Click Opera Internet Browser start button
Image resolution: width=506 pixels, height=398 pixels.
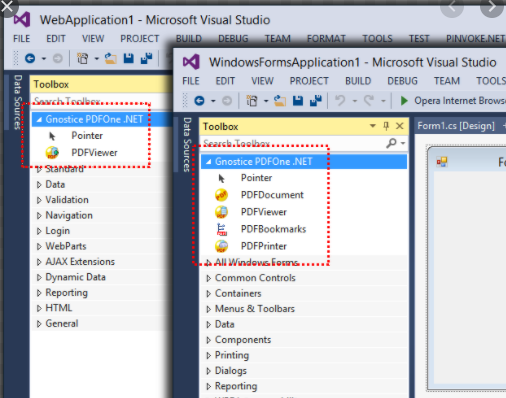tap(453, 101)
